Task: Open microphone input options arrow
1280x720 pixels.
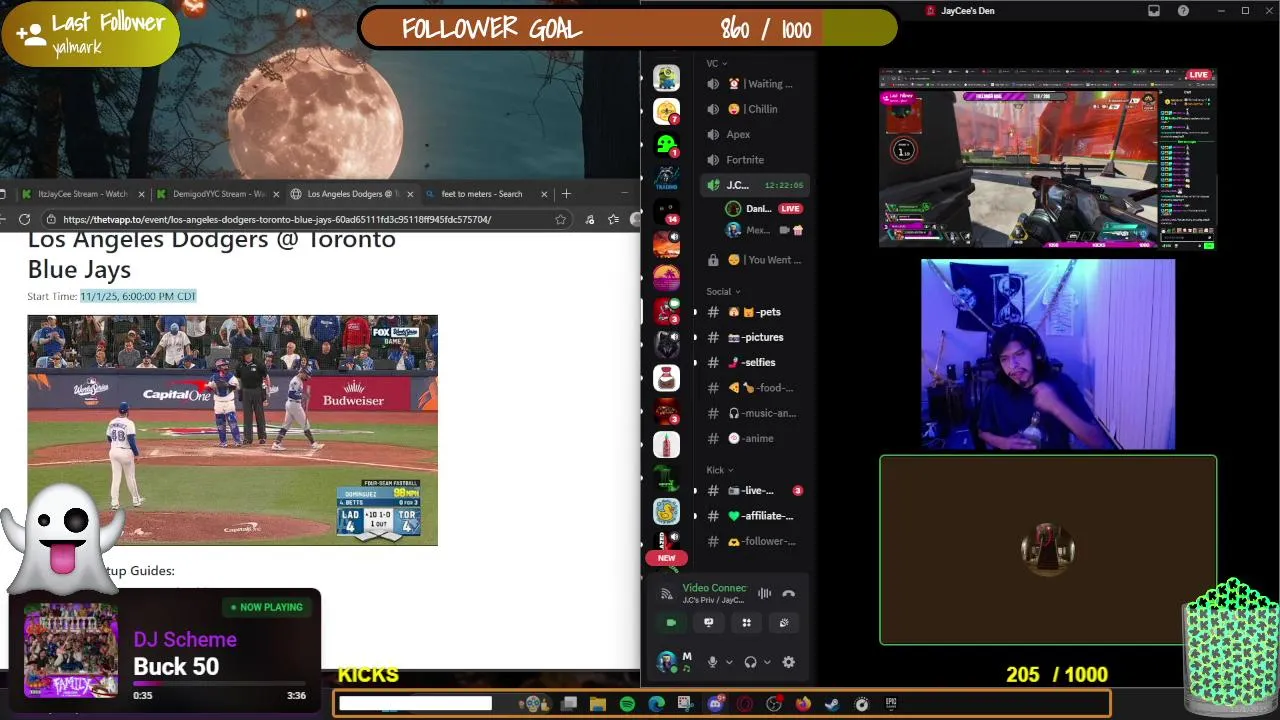Action: (x=729, y=662)
